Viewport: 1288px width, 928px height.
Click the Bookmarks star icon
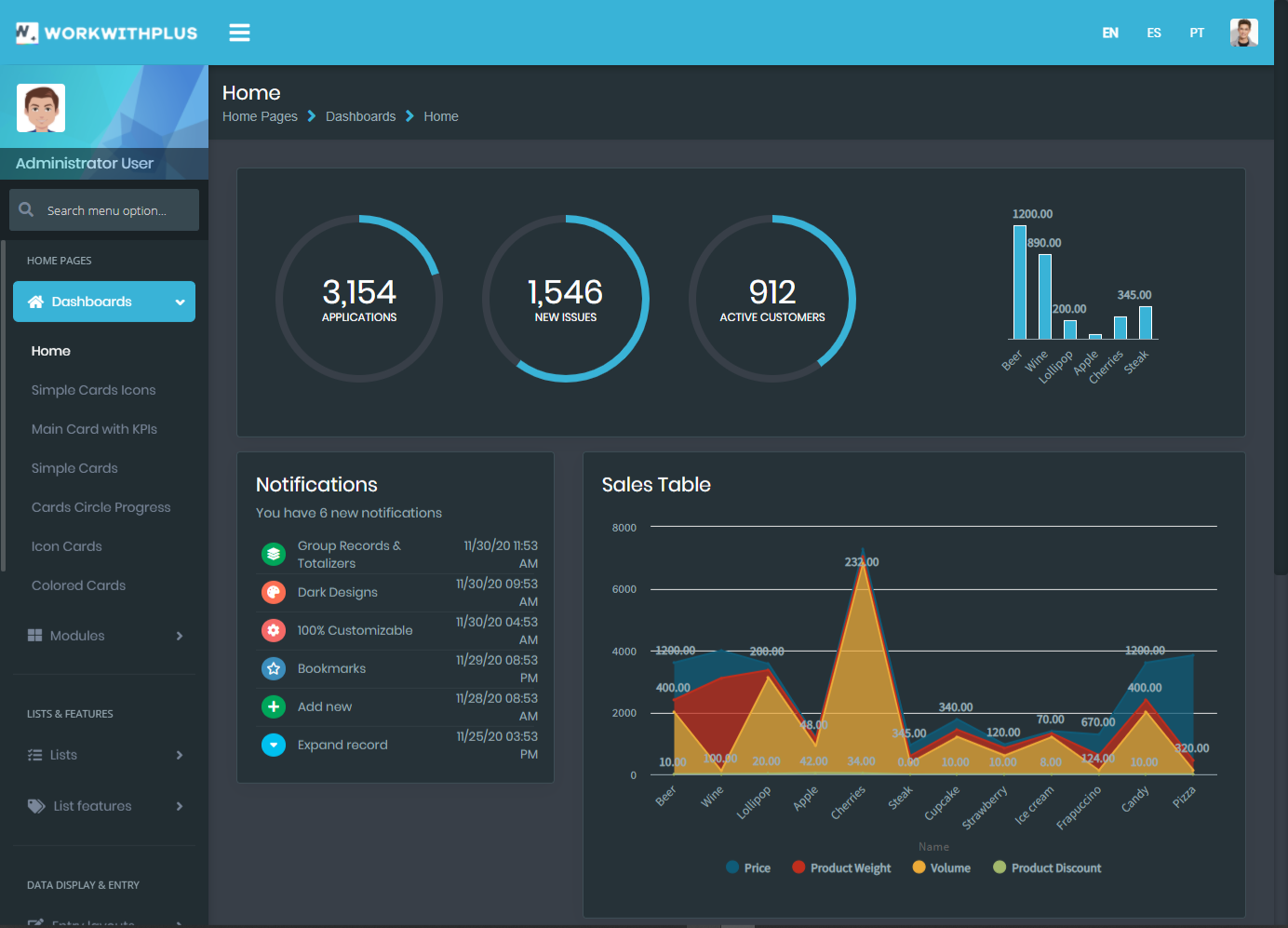[x=274, y=668]
